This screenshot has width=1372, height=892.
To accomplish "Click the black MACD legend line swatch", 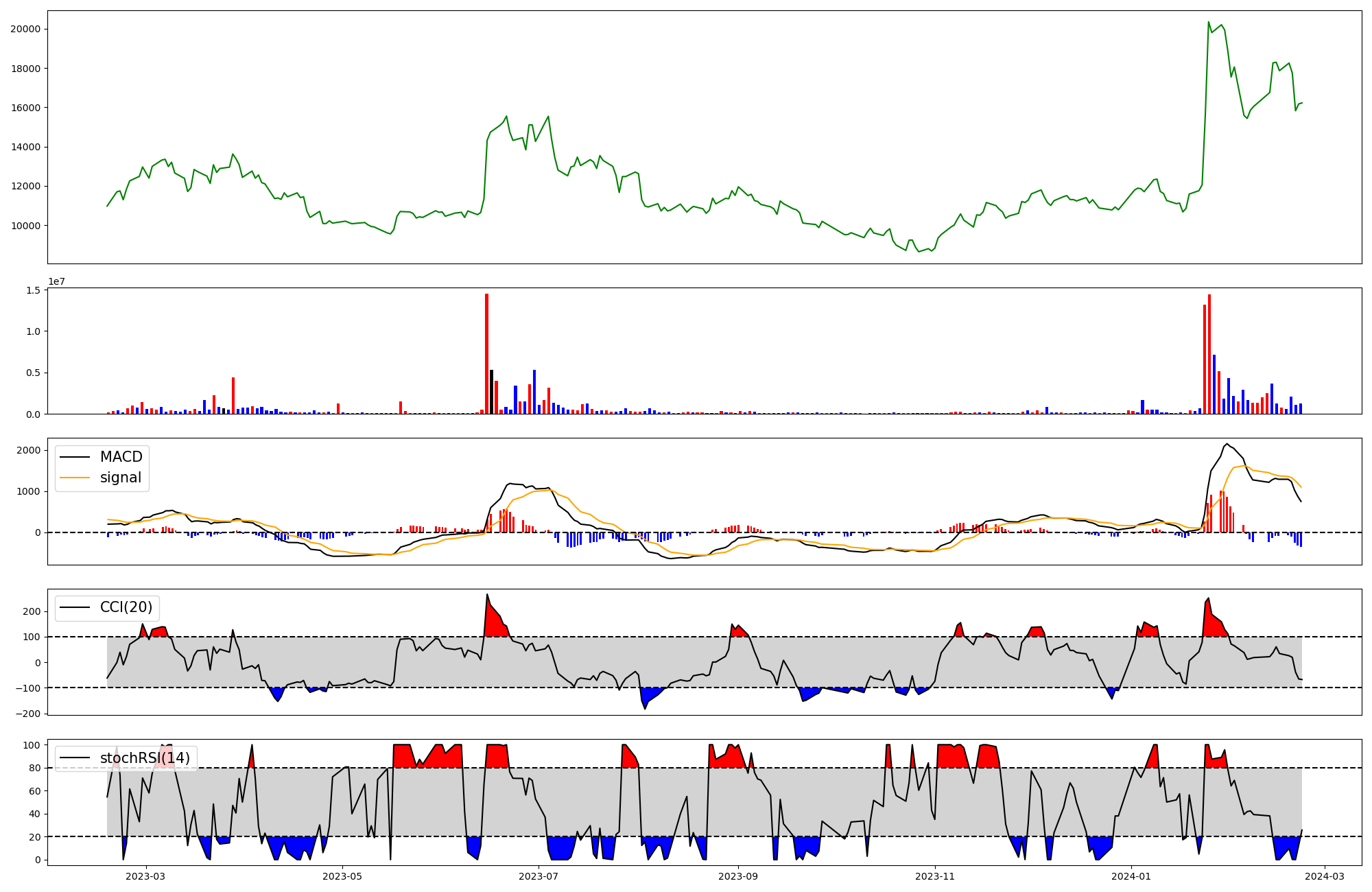I will coord(74,457).
